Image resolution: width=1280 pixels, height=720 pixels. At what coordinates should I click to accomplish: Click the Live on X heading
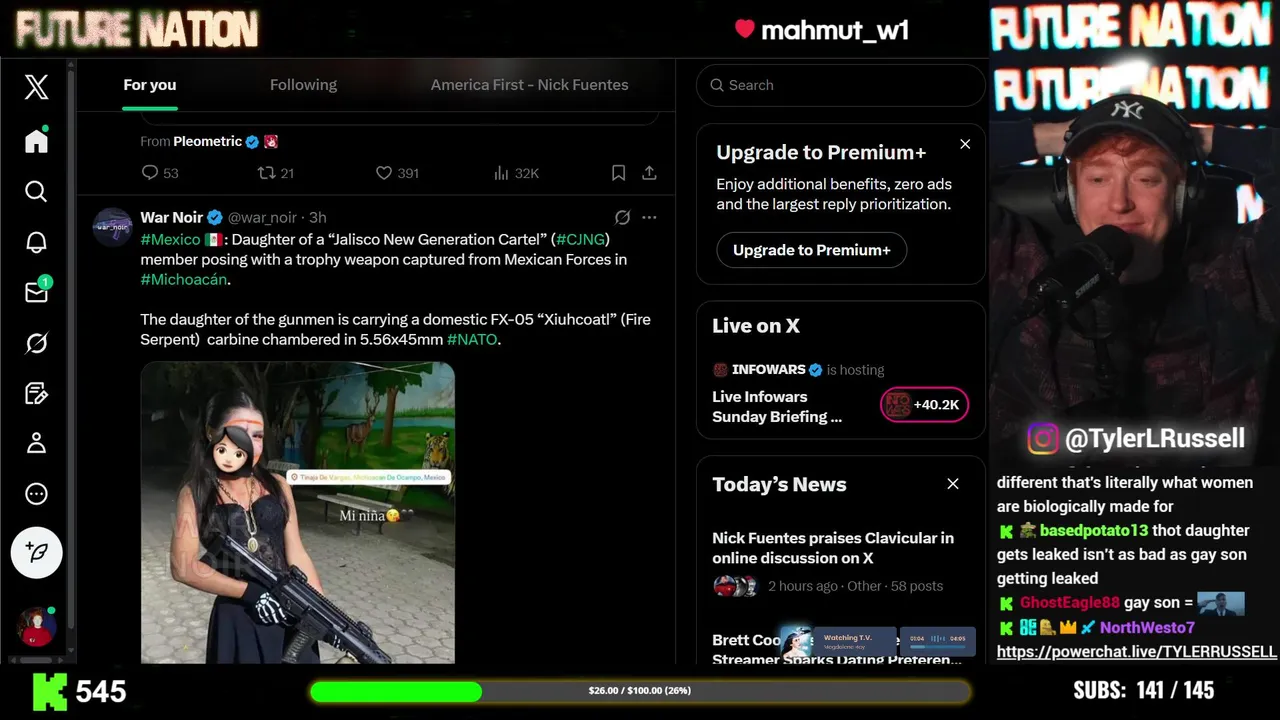pos(756,326)
